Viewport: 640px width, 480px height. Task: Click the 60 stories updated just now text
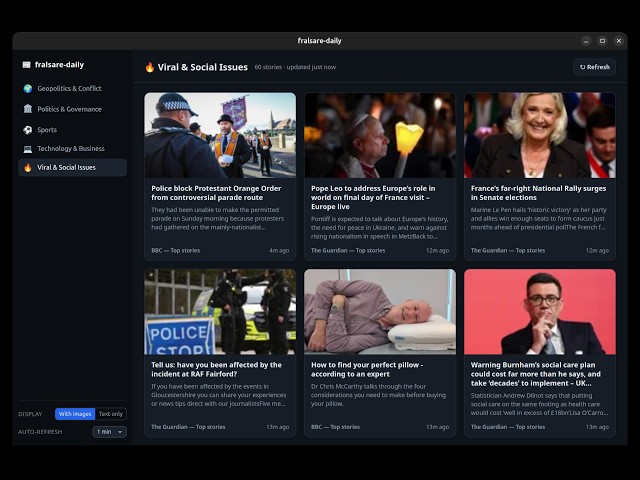click(x=295, y=67)
